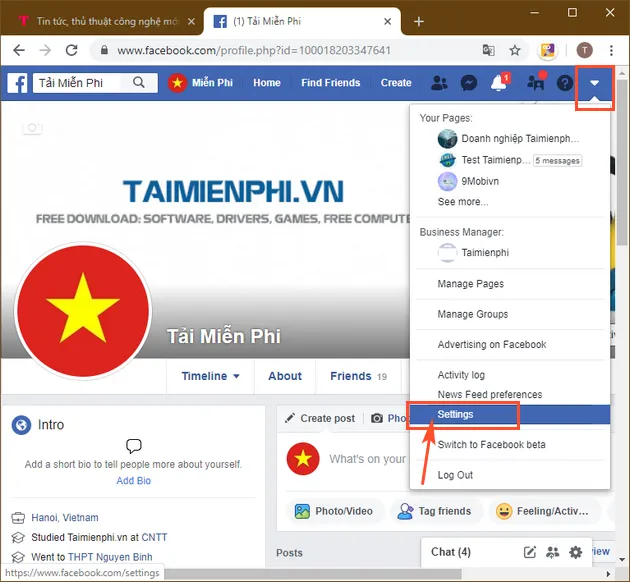Click the Chrome translate page icon
This screenshot has height=582, width=630.
tap(488, 50)
